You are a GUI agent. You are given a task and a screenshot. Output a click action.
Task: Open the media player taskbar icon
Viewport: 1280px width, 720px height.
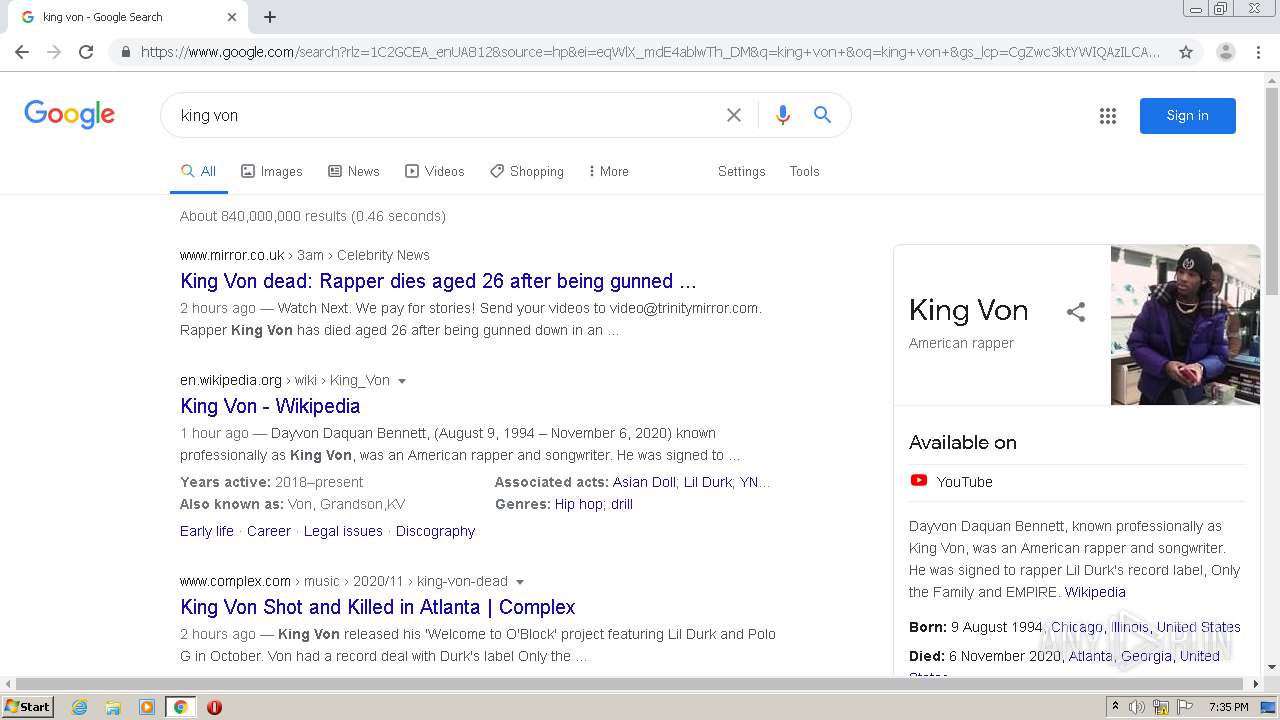coord(147,707)
